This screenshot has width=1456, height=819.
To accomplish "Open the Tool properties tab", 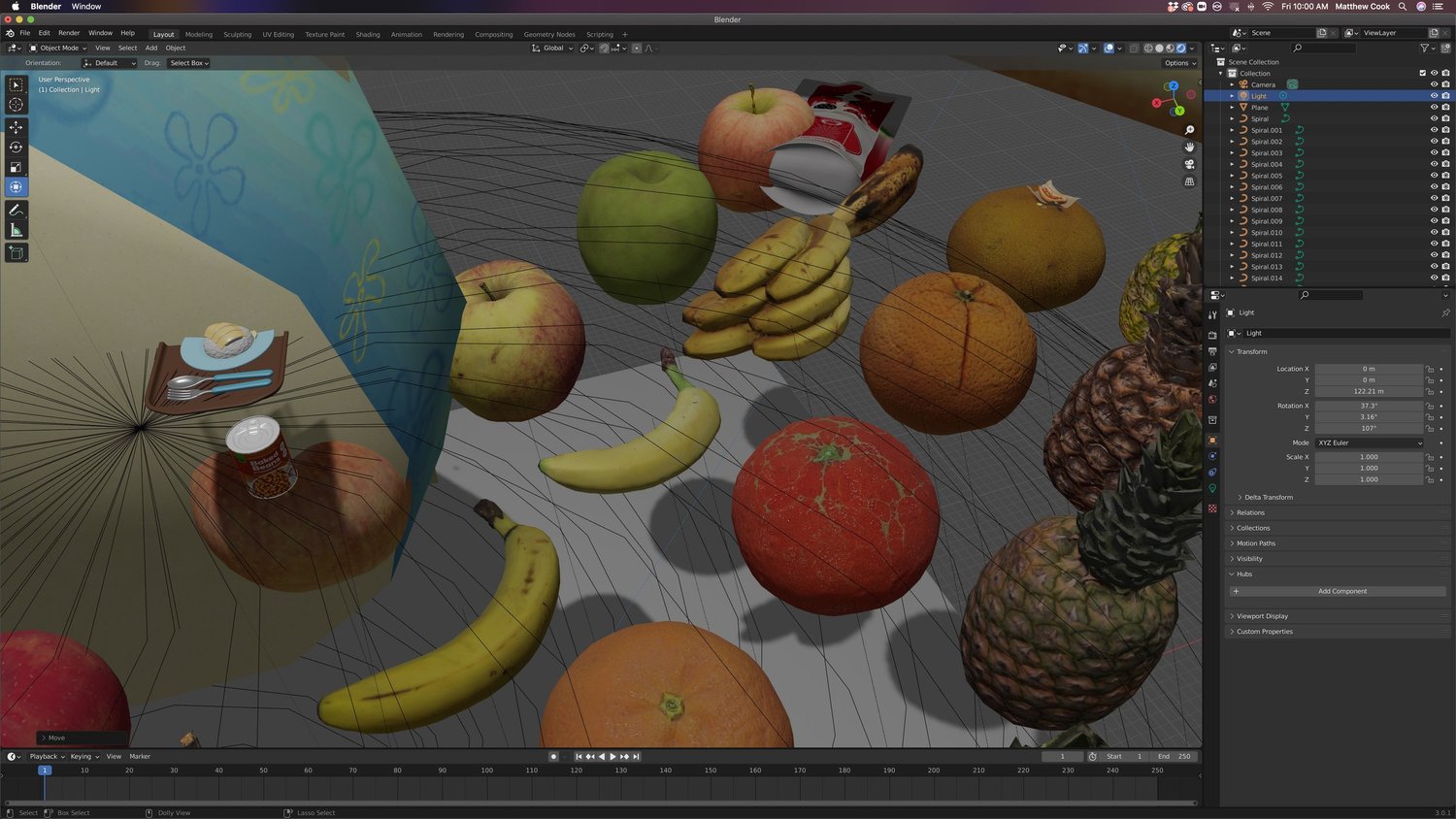I will click(x=1212, y=314).
